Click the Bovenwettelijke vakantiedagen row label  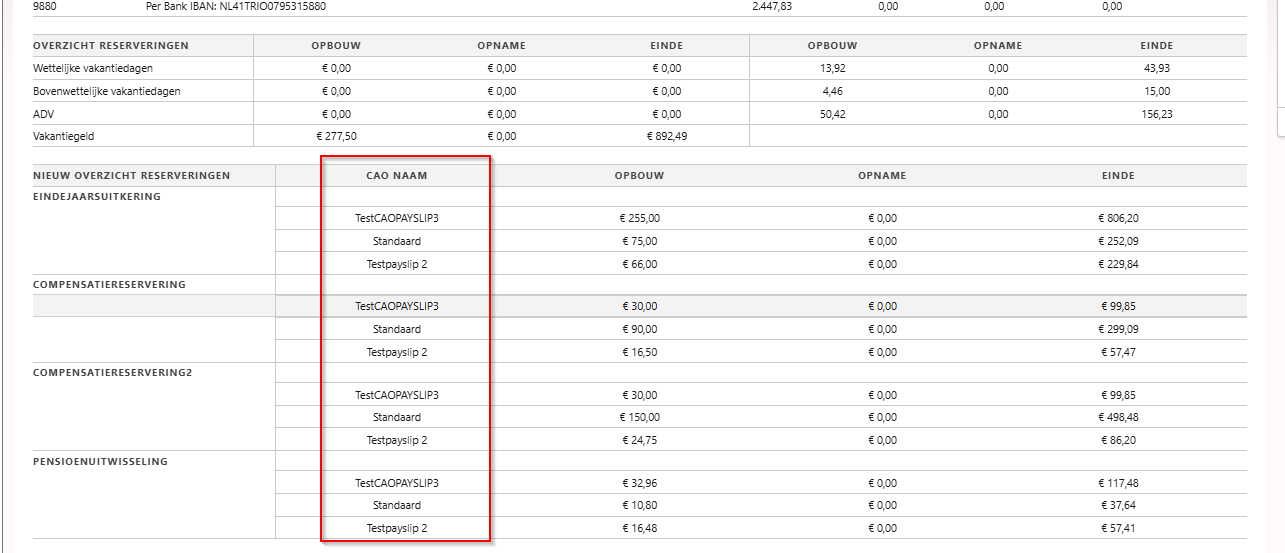(x=106, y=91)
